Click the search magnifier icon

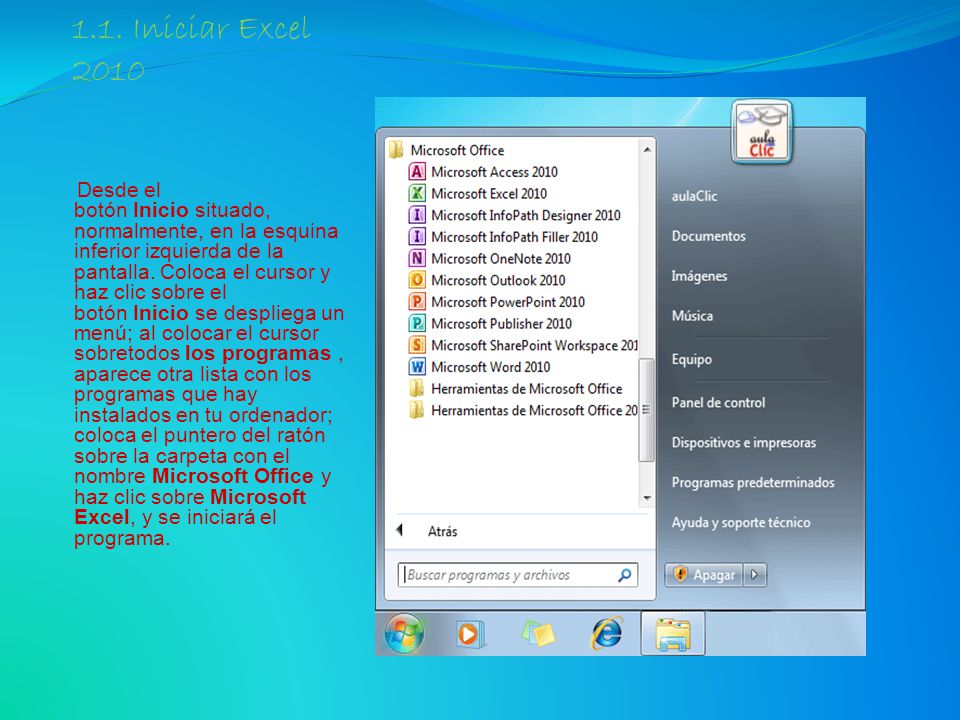click(624, 575)
